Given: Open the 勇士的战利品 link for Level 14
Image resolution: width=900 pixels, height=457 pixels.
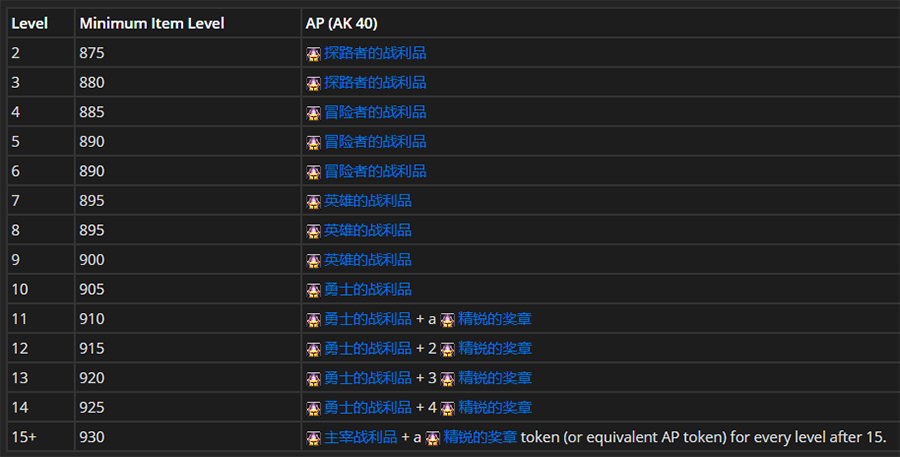Looking at the screenshot, I should tap(367, 408).
